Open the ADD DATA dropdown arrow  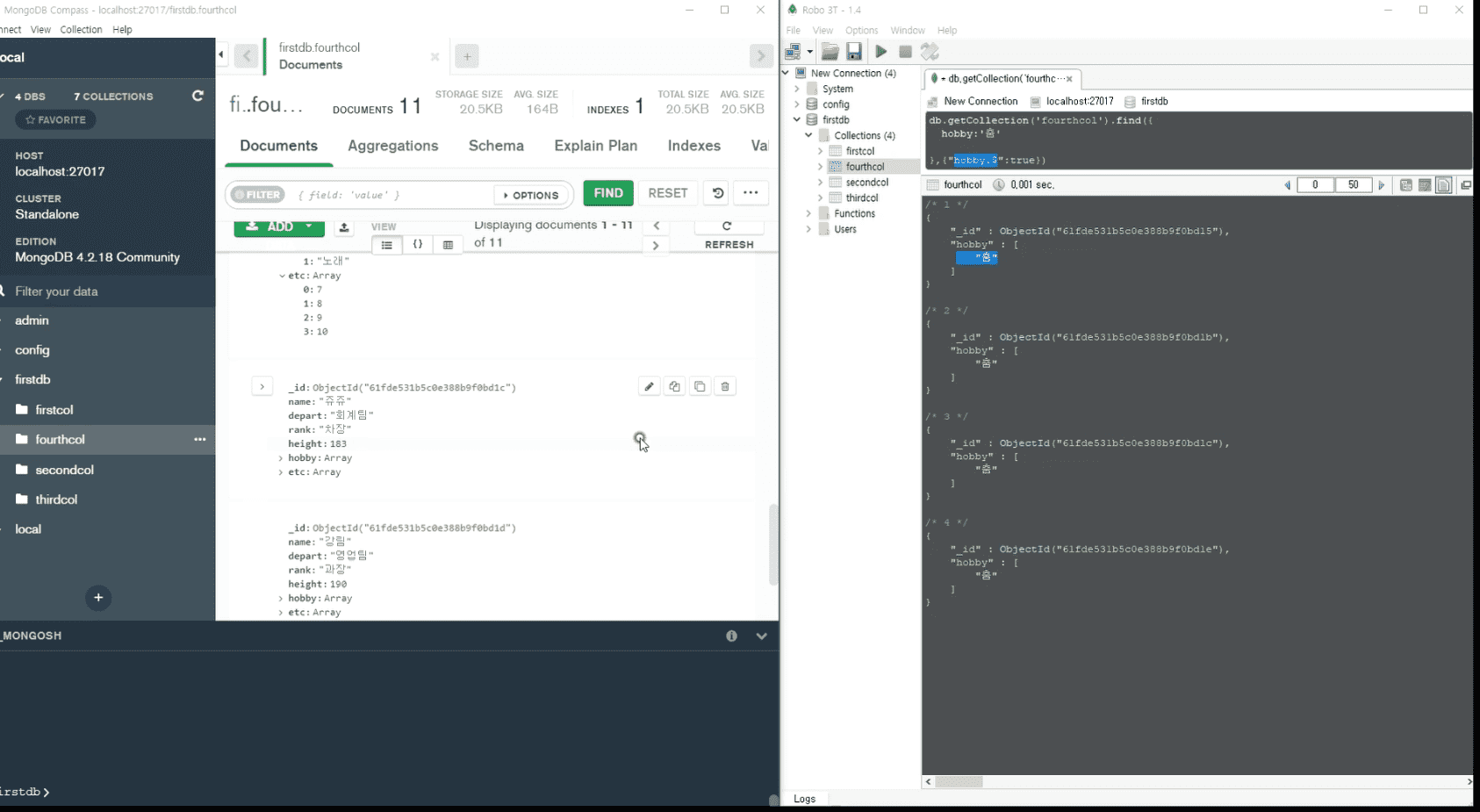(x=309, y=226)
